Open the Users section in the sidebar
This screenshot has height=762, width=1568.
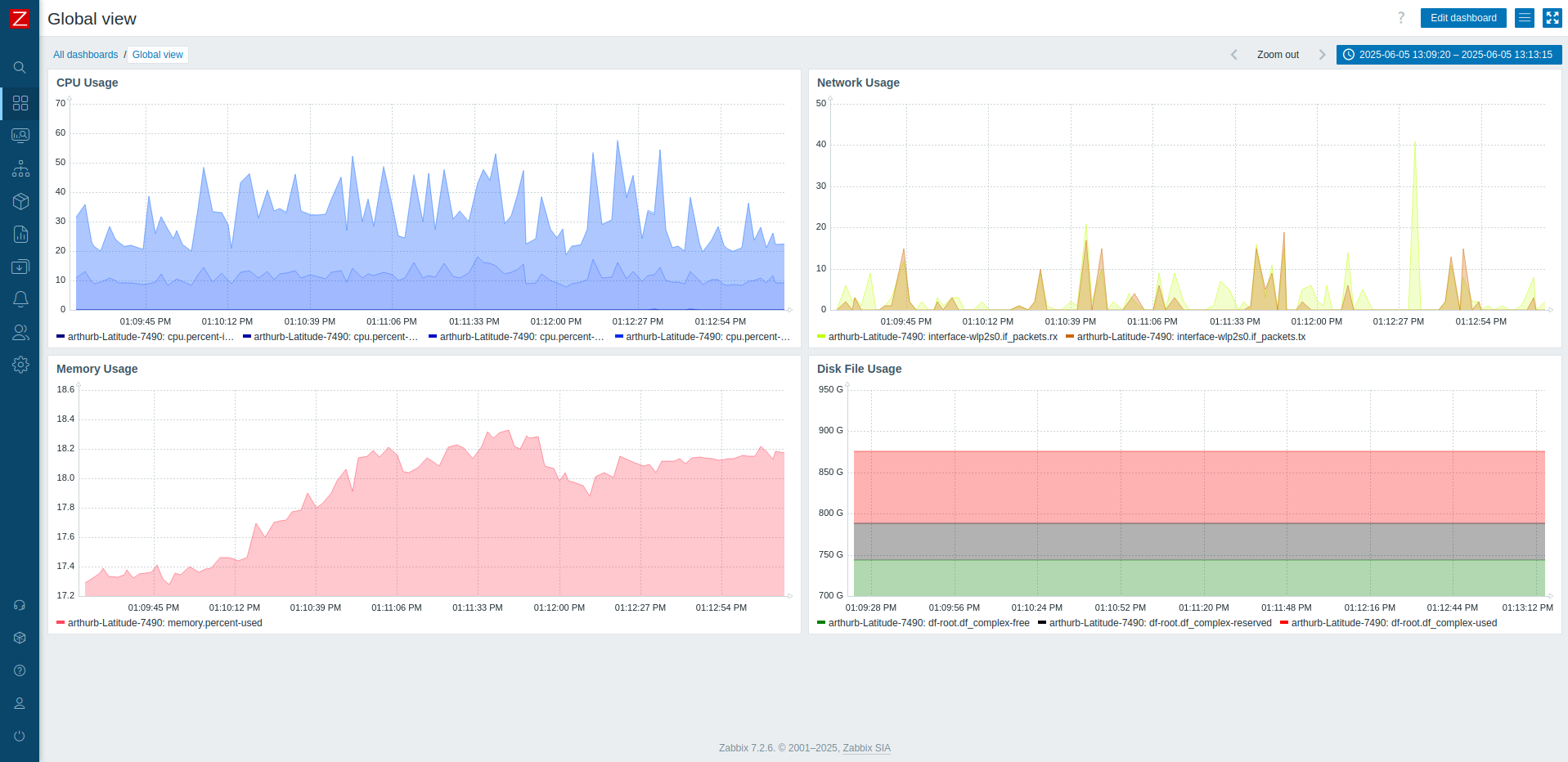20,332
